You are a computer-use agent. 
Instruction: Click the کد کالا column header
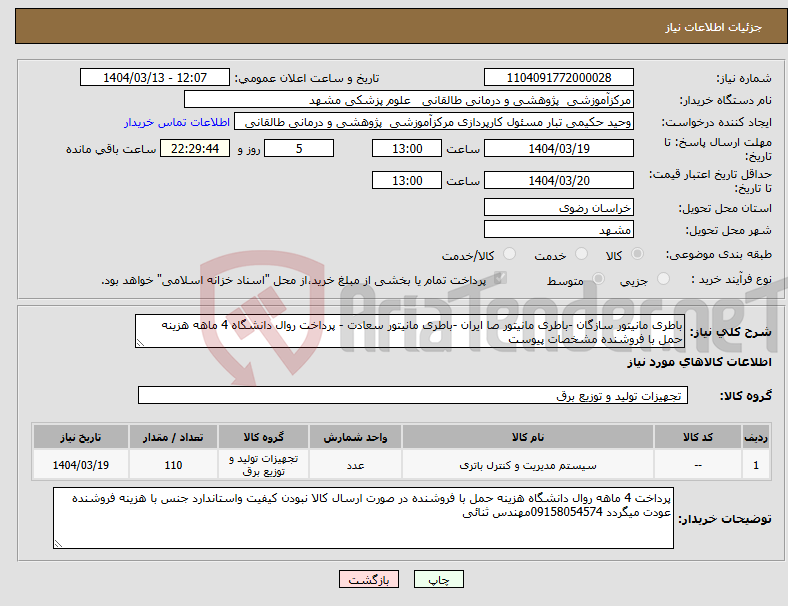(x=698, y=437)
